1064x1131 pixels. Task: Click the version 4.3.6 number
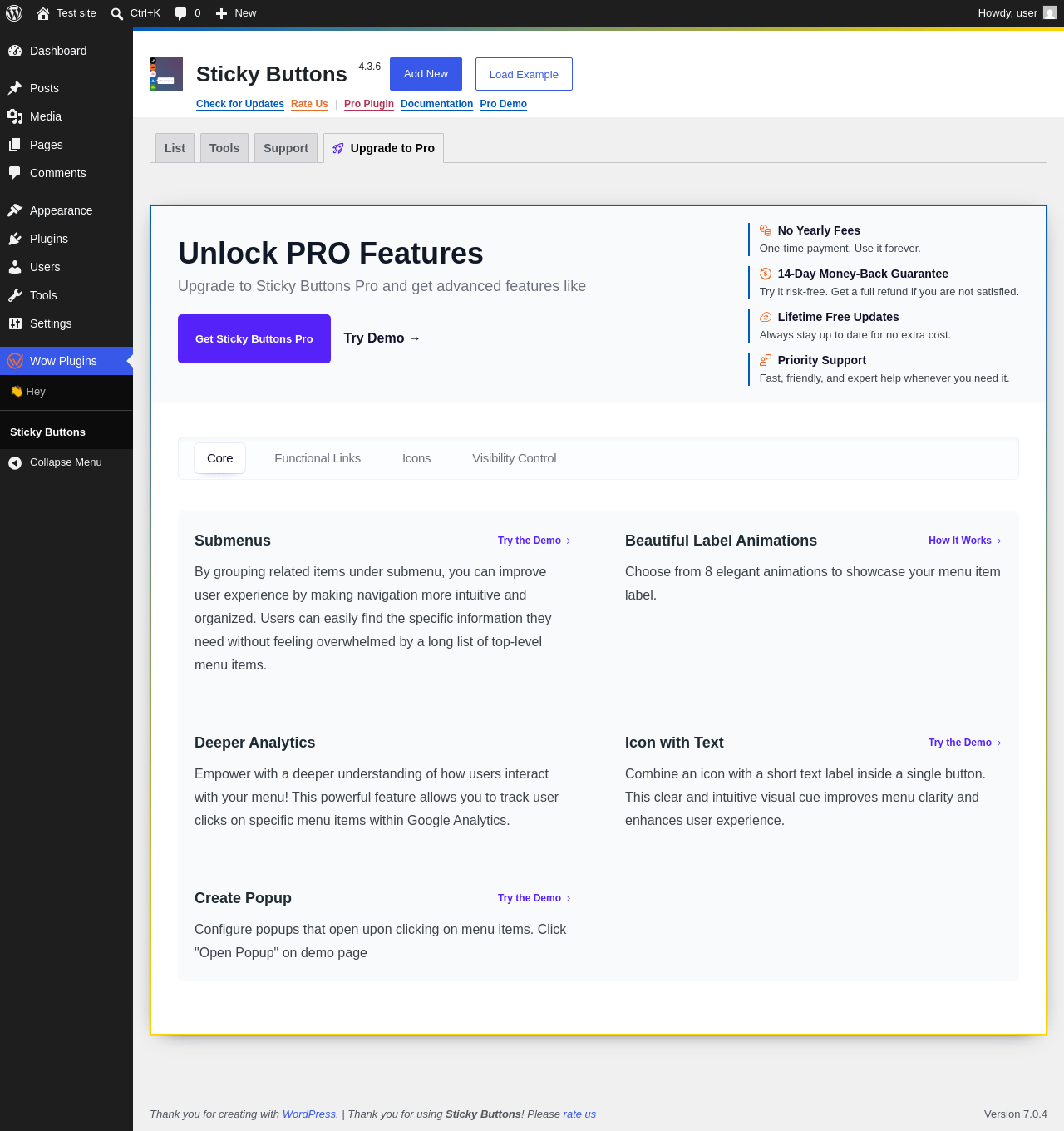[370, 67]
